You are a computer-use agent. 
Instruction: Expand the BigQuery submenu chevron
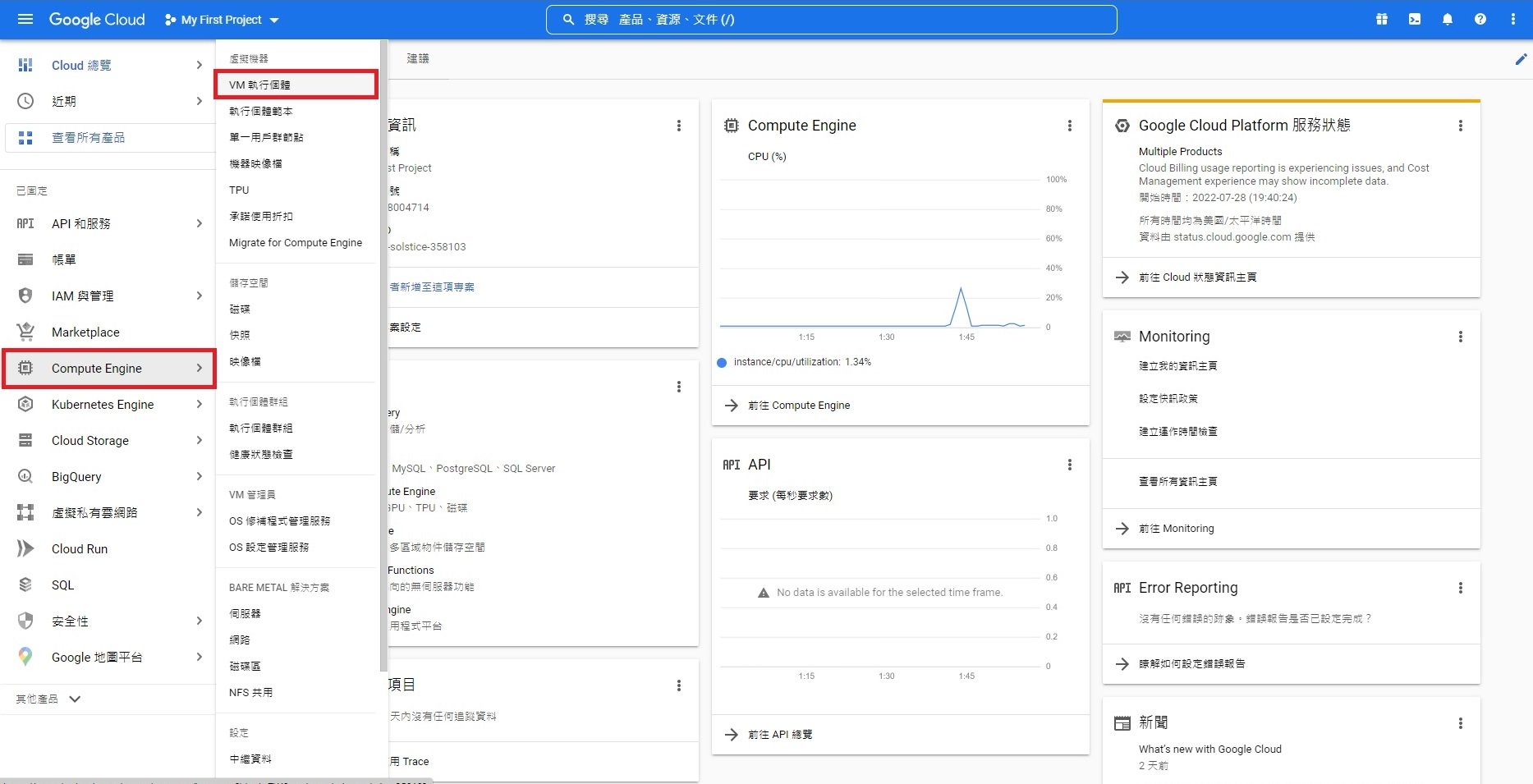tap(199, 476)
